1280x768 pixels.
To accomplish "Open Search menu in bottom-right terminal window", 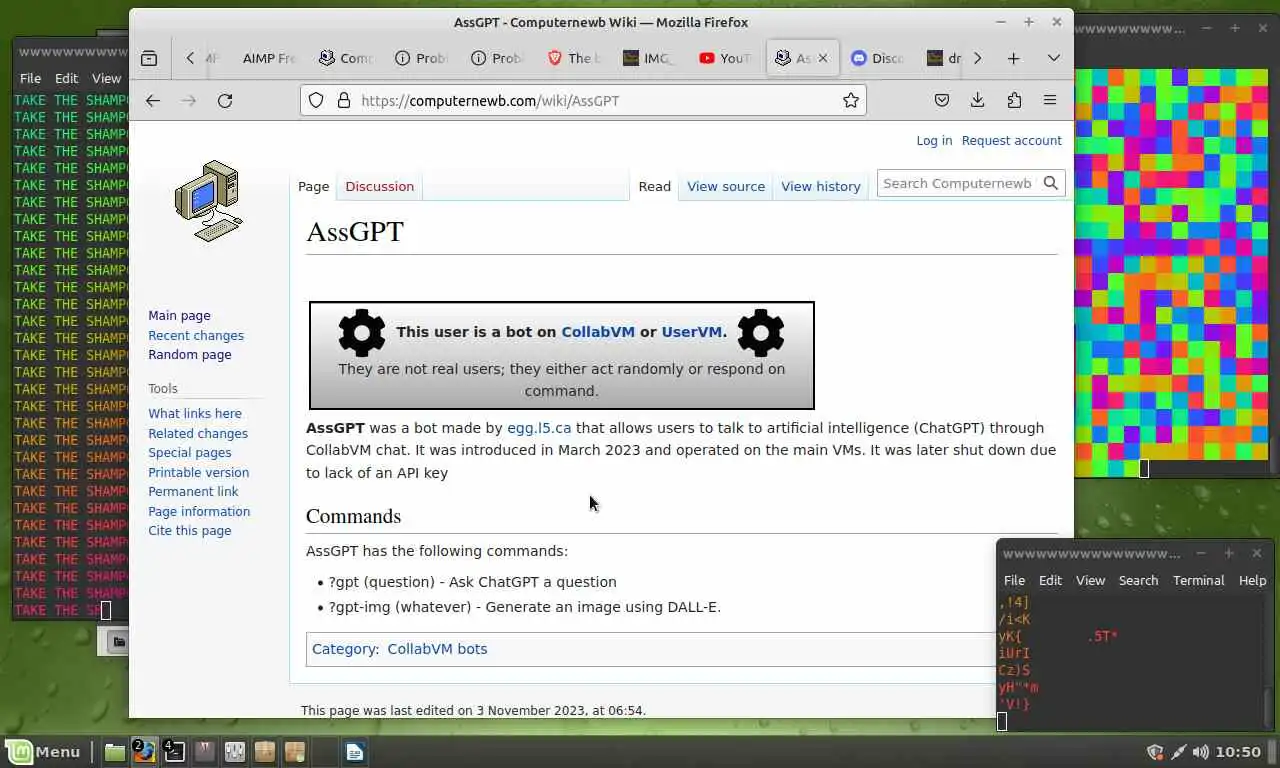I will tap(1138, 580).
